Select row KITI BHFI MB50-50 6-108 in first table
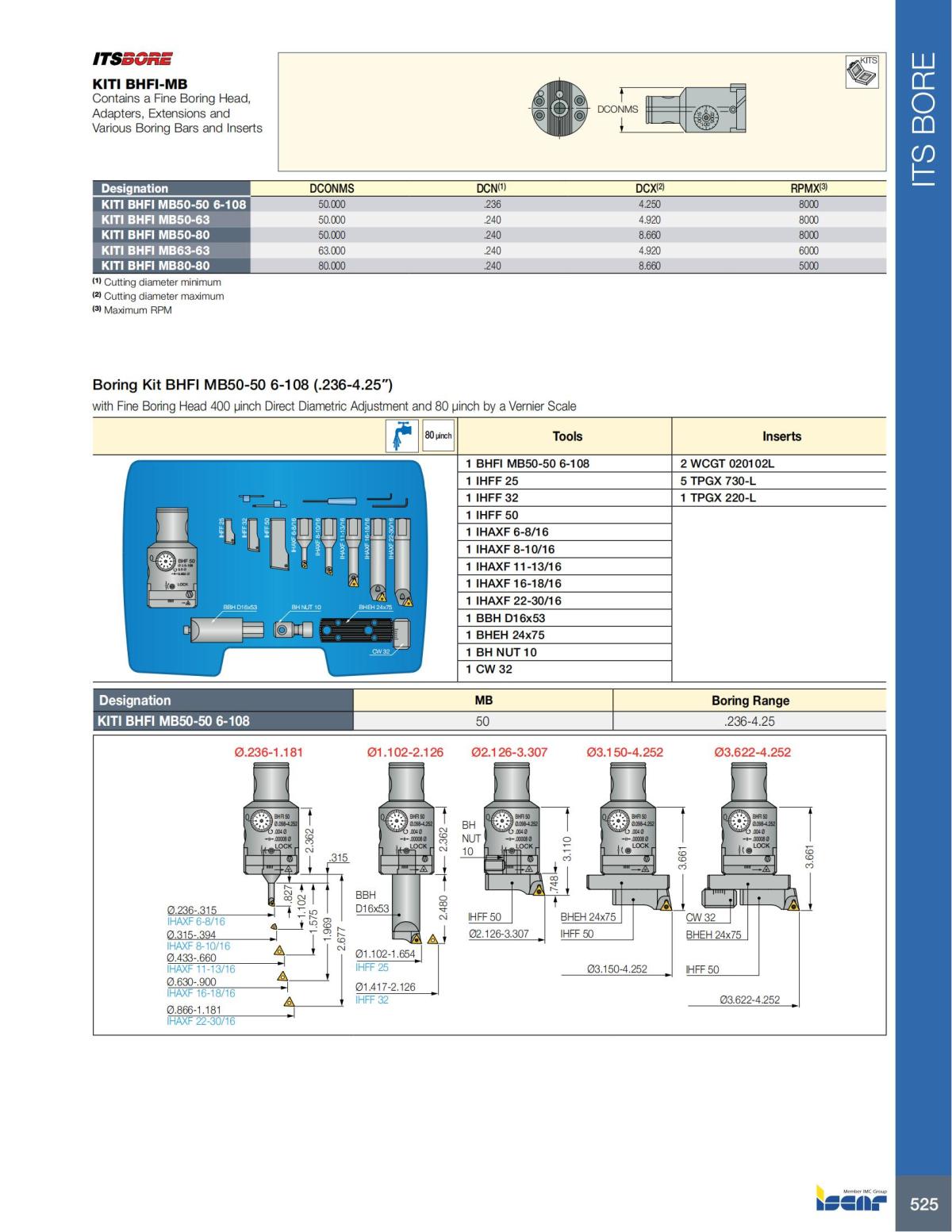 pyautogui.click(x=489, y=204)
